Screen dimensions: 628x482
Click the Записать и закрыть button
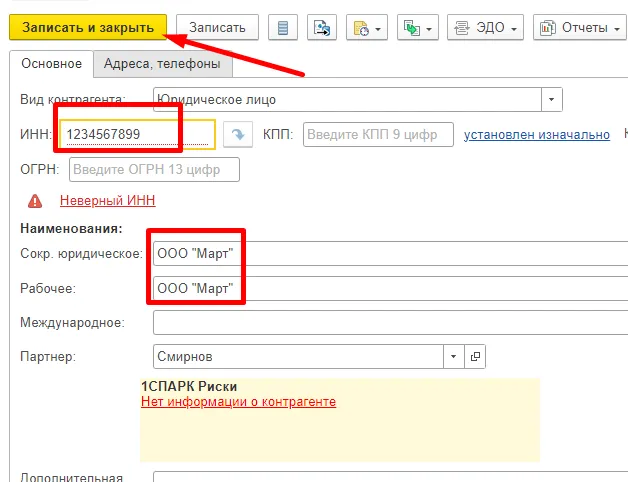(x=88, y=27)
